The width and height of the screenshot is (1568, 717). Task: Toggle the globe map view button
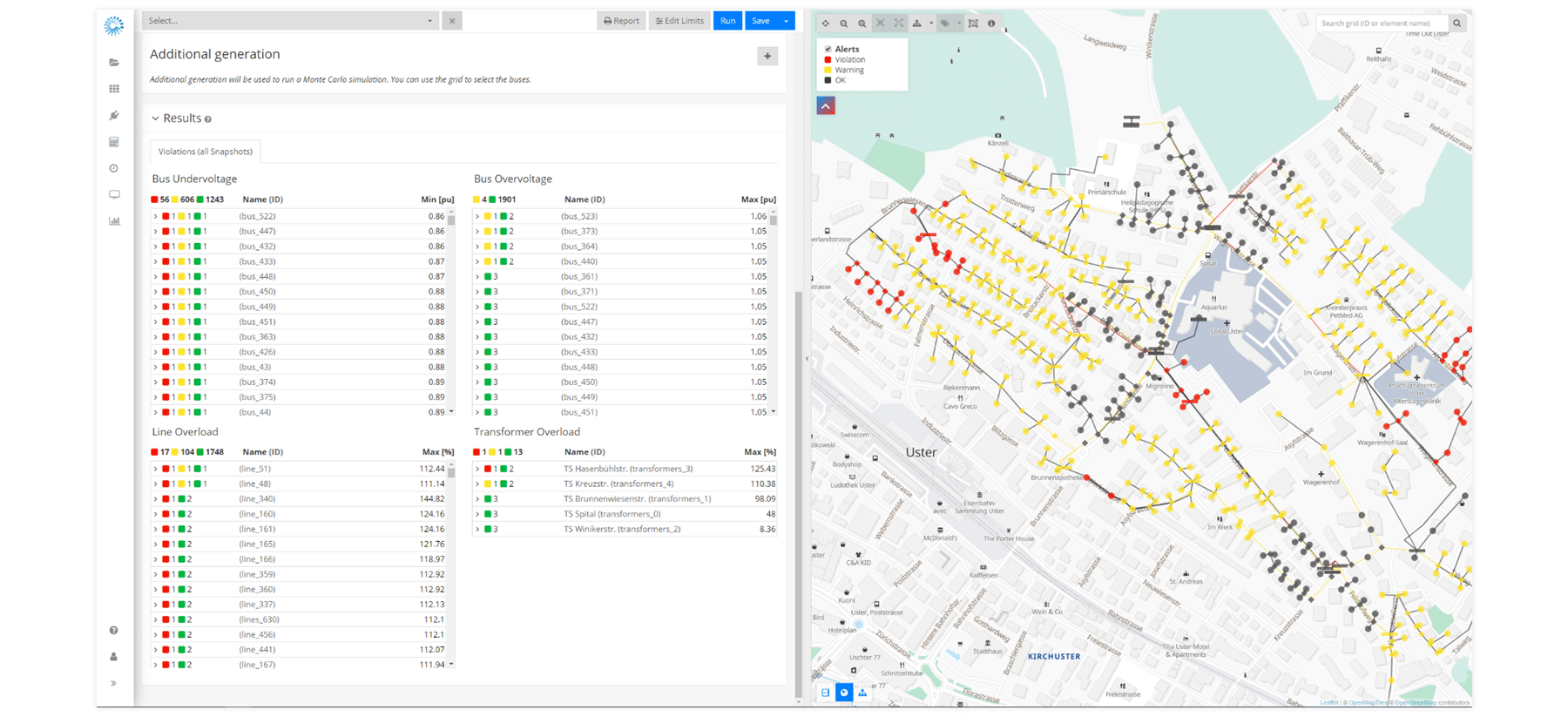pos(844,693)
